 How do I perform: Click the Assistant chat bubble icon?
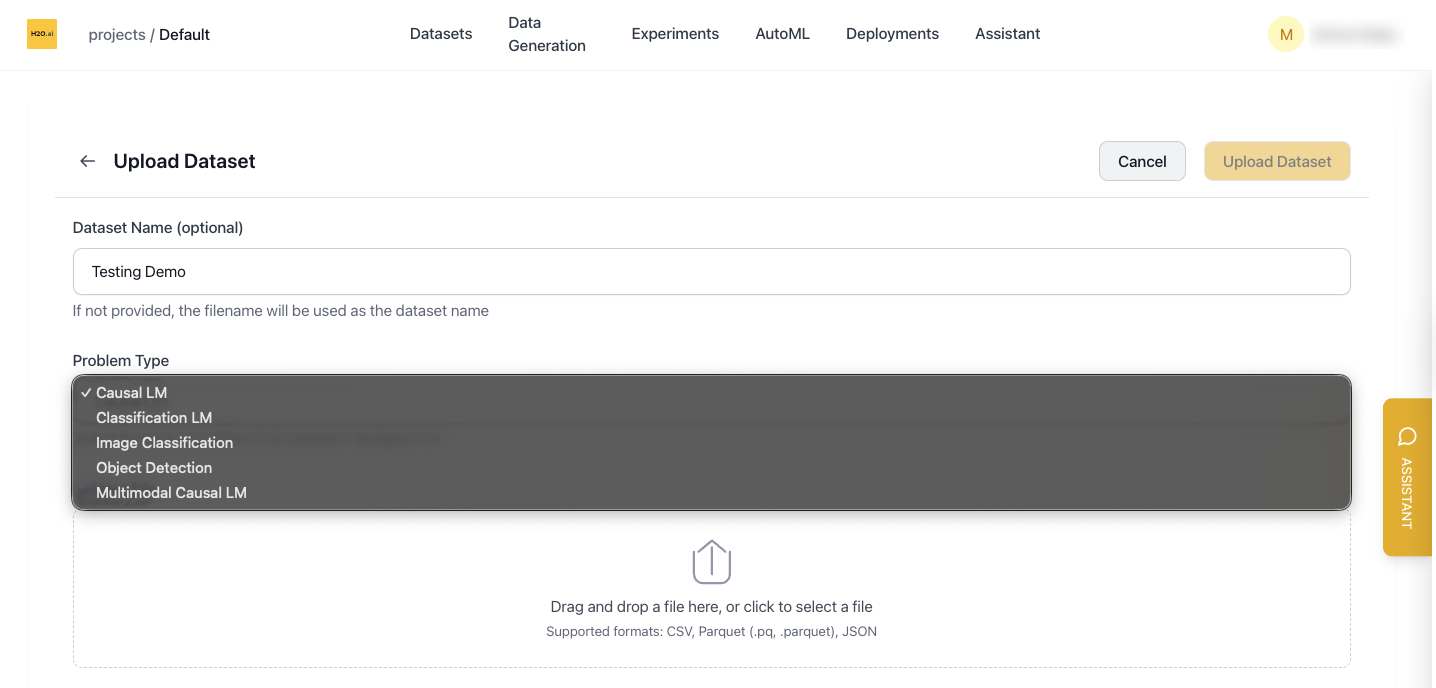1407,437
